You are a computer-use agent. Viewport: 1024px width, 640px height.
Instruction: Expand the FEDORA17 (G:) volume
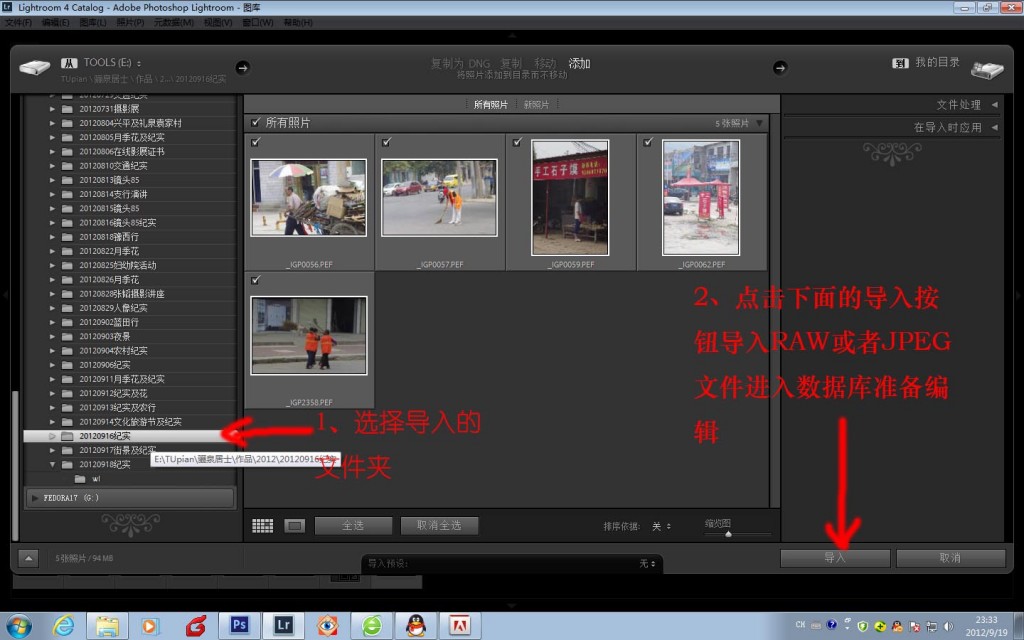tap(35, 498)
